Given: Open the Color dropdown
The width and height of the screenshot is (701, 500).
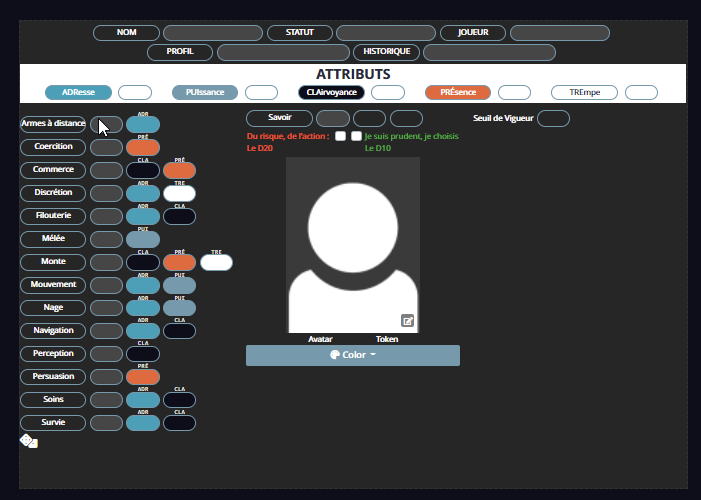Looking at the screenshot, I should tap(352, 355).
